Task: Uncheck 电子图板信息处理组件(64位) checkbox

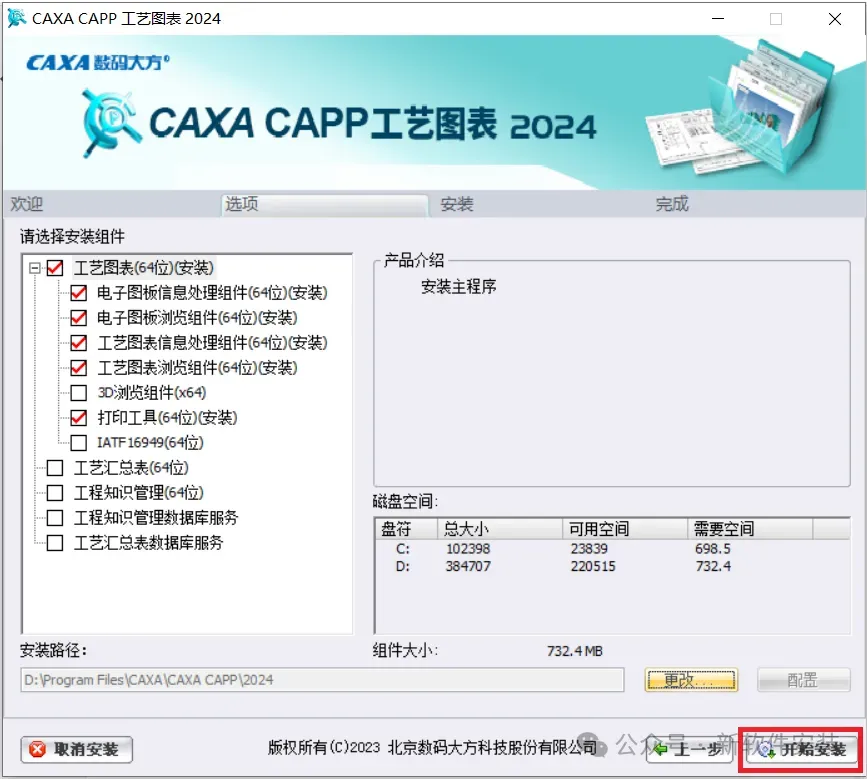Action: (79, 293)
